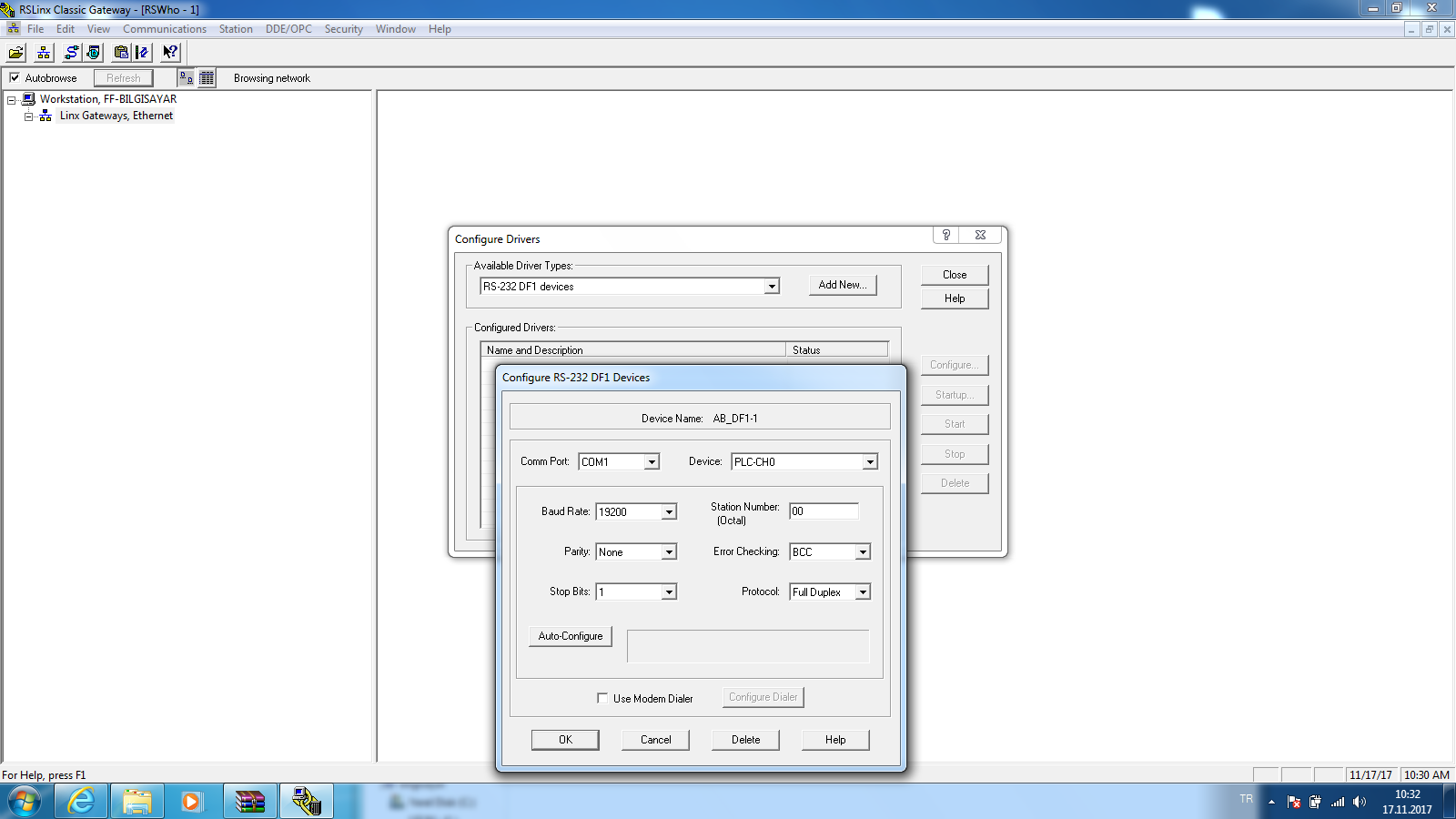Open RSWho network browser from toolbar

pyautogui.click(x=43, y=53)
